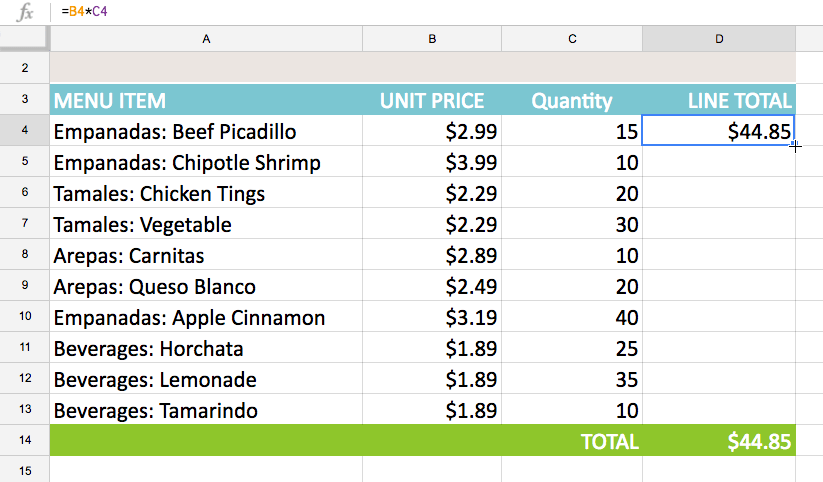This screenshot has height=482, width=823.
Task: Click the formula bar showing =B4*C4
Action: [x=400, y=13]
